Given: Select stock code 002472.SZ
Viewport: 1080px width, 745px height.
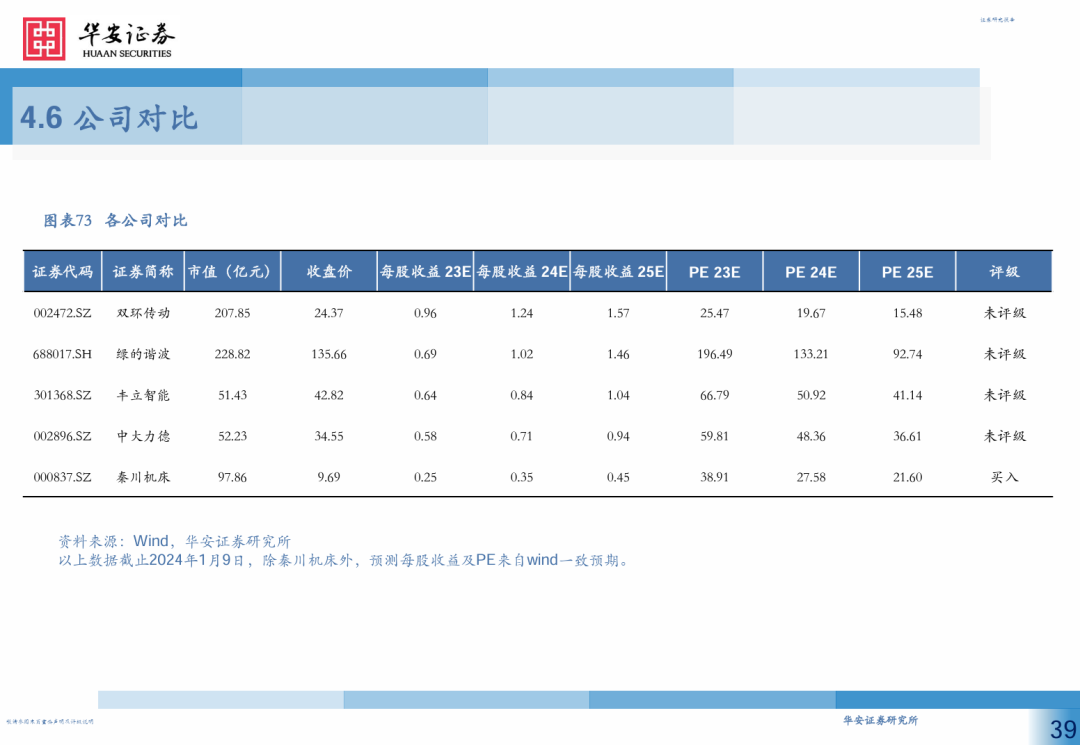Looking at the screenshot, I should click(63, 313).
